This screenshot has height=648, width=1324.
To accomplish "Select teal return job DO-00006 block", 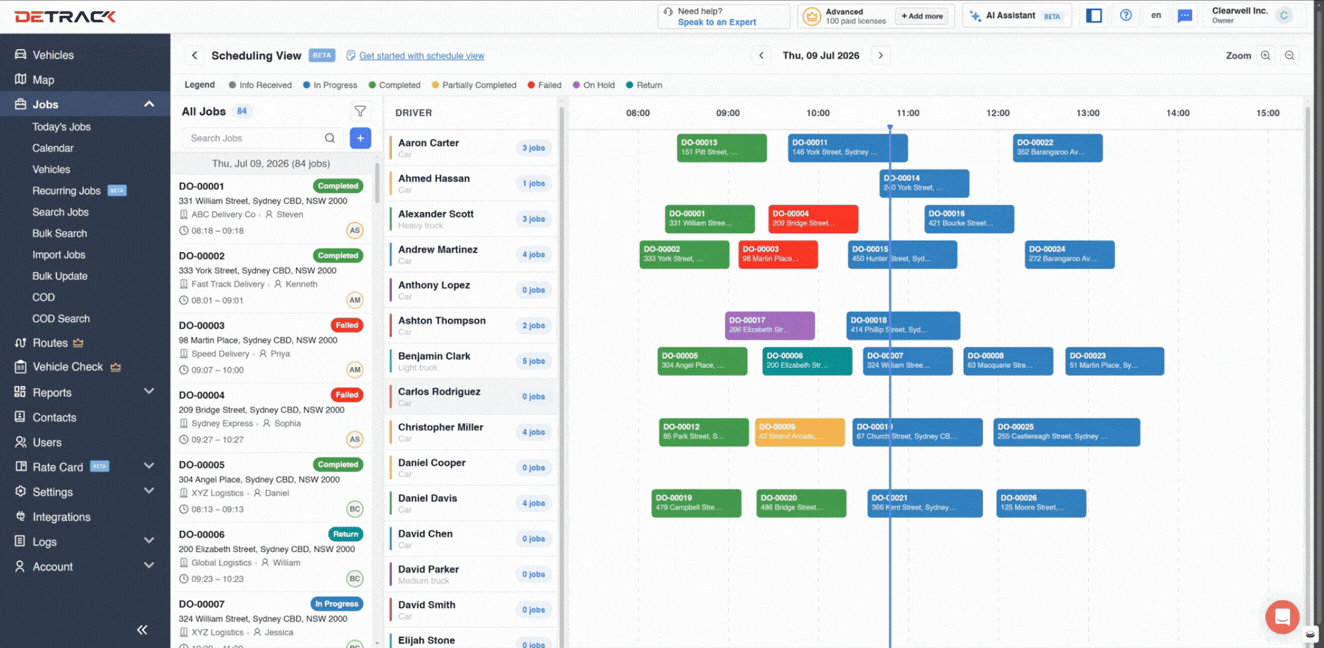I will pyautogui.click(x=807, y=361).
